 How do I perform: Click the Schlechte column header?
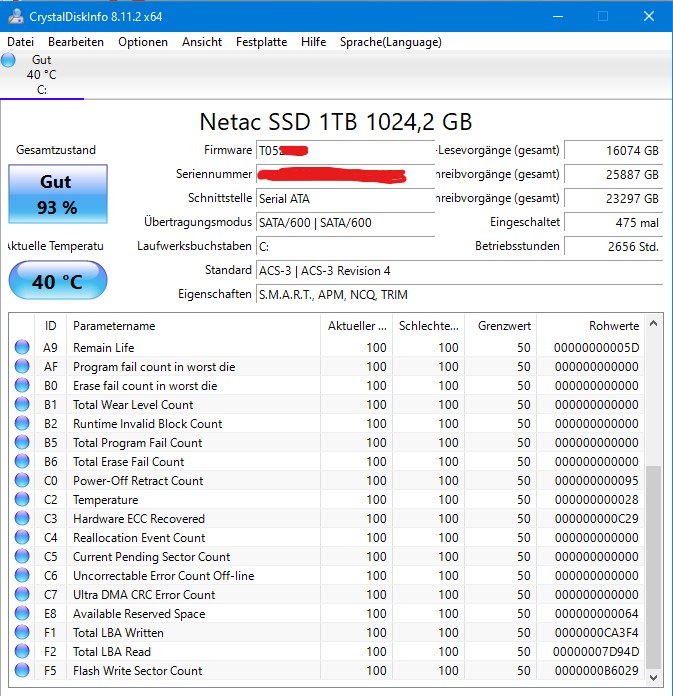pos(429,326)
